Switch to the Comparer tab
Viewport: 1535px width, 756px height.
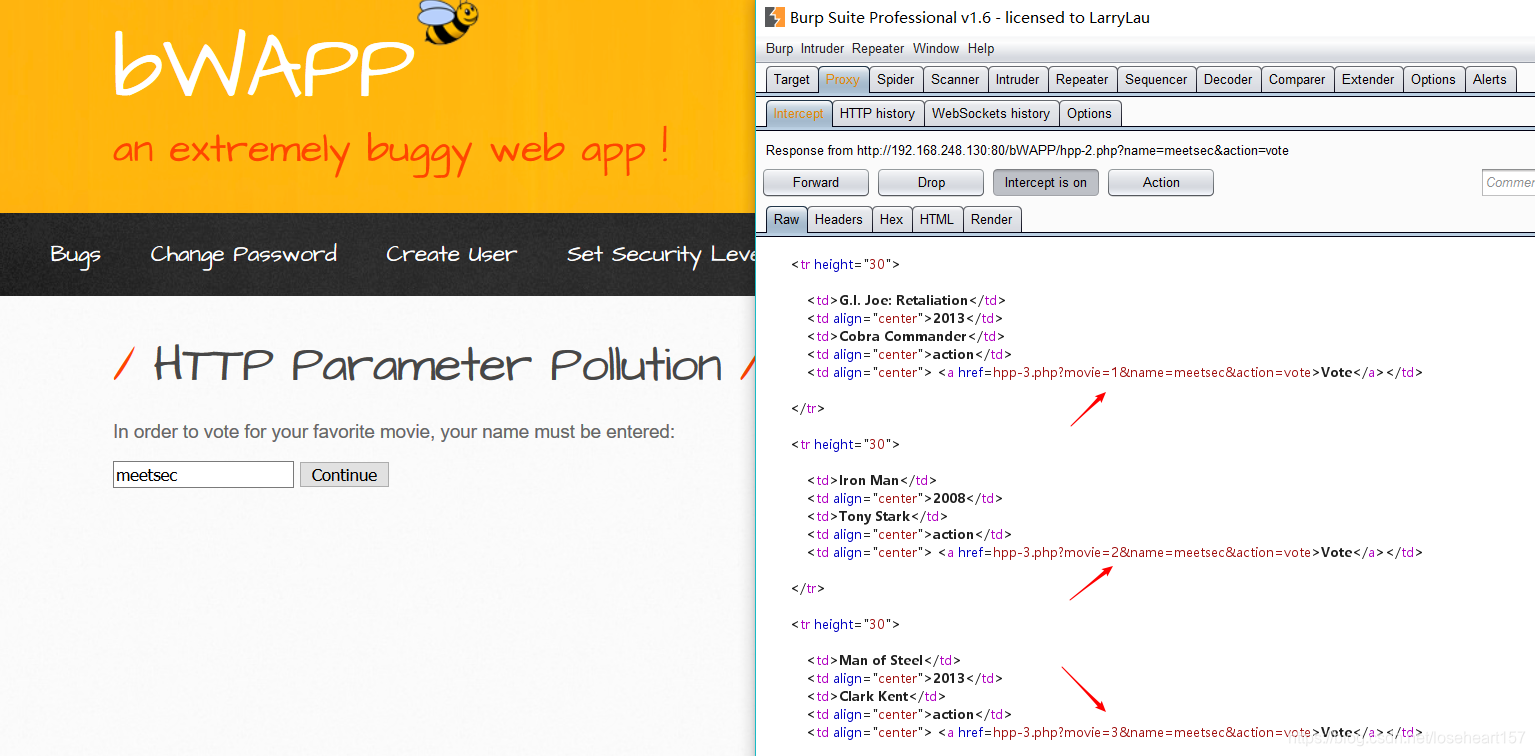point(1297,79)
